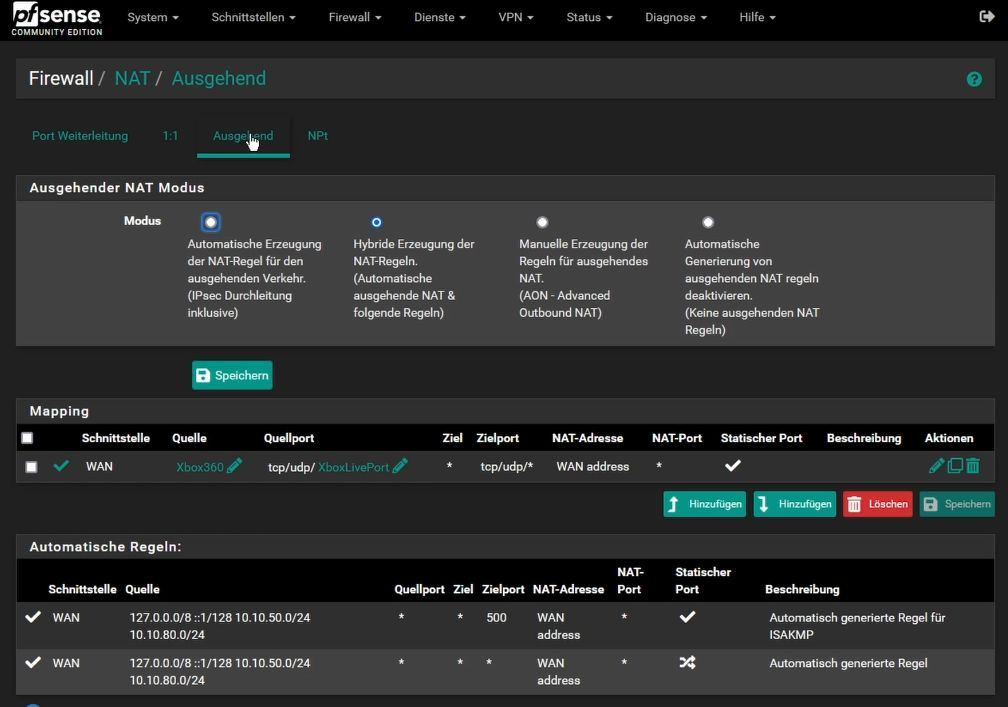Image resolution: width=1008 pixels, height=707 pixels.
Task: Choose manual outbound NAT (AON) mode
Action: [542, 222]
